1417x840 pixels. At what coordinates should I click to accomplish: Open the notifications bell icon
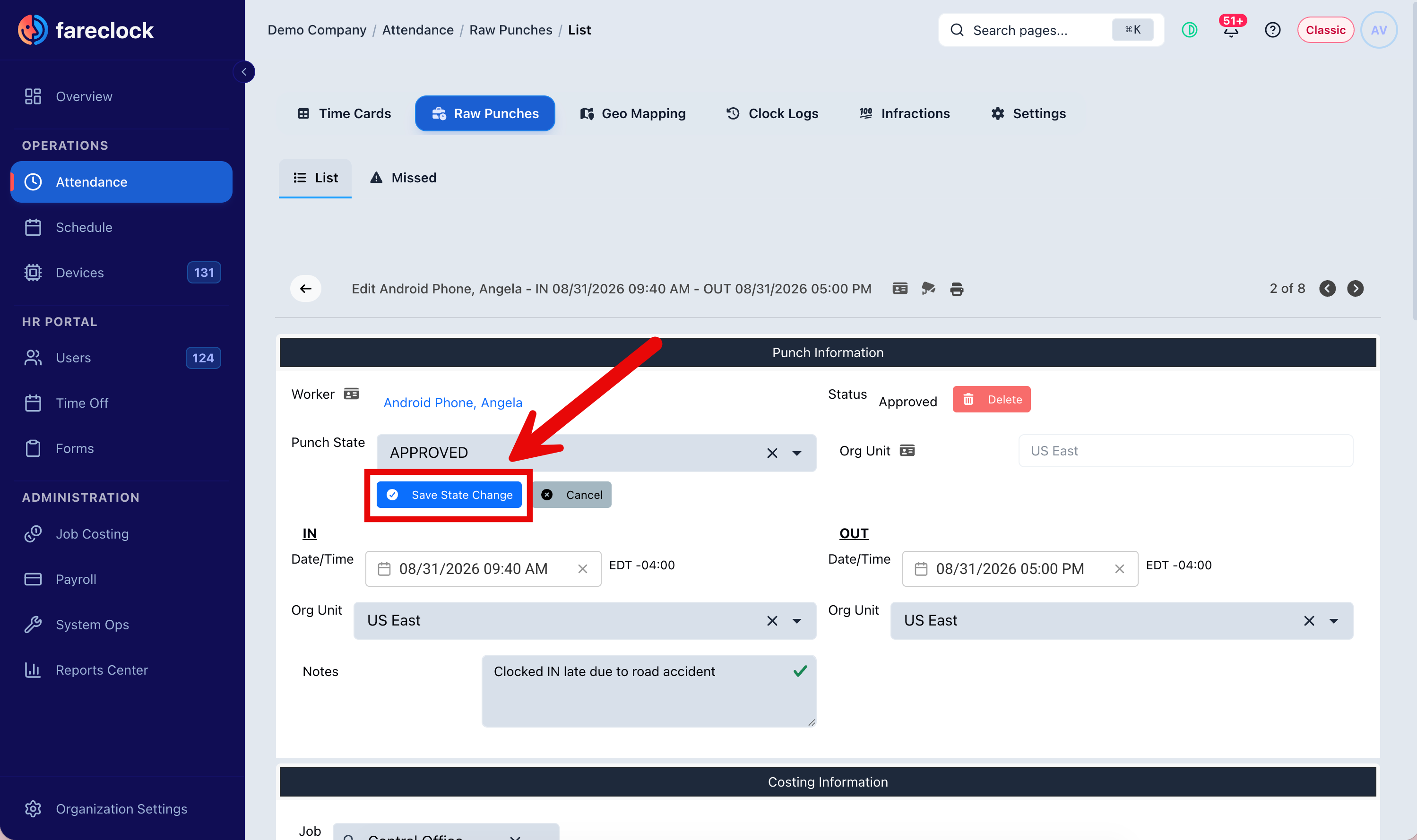click(x=1231, y=29)
